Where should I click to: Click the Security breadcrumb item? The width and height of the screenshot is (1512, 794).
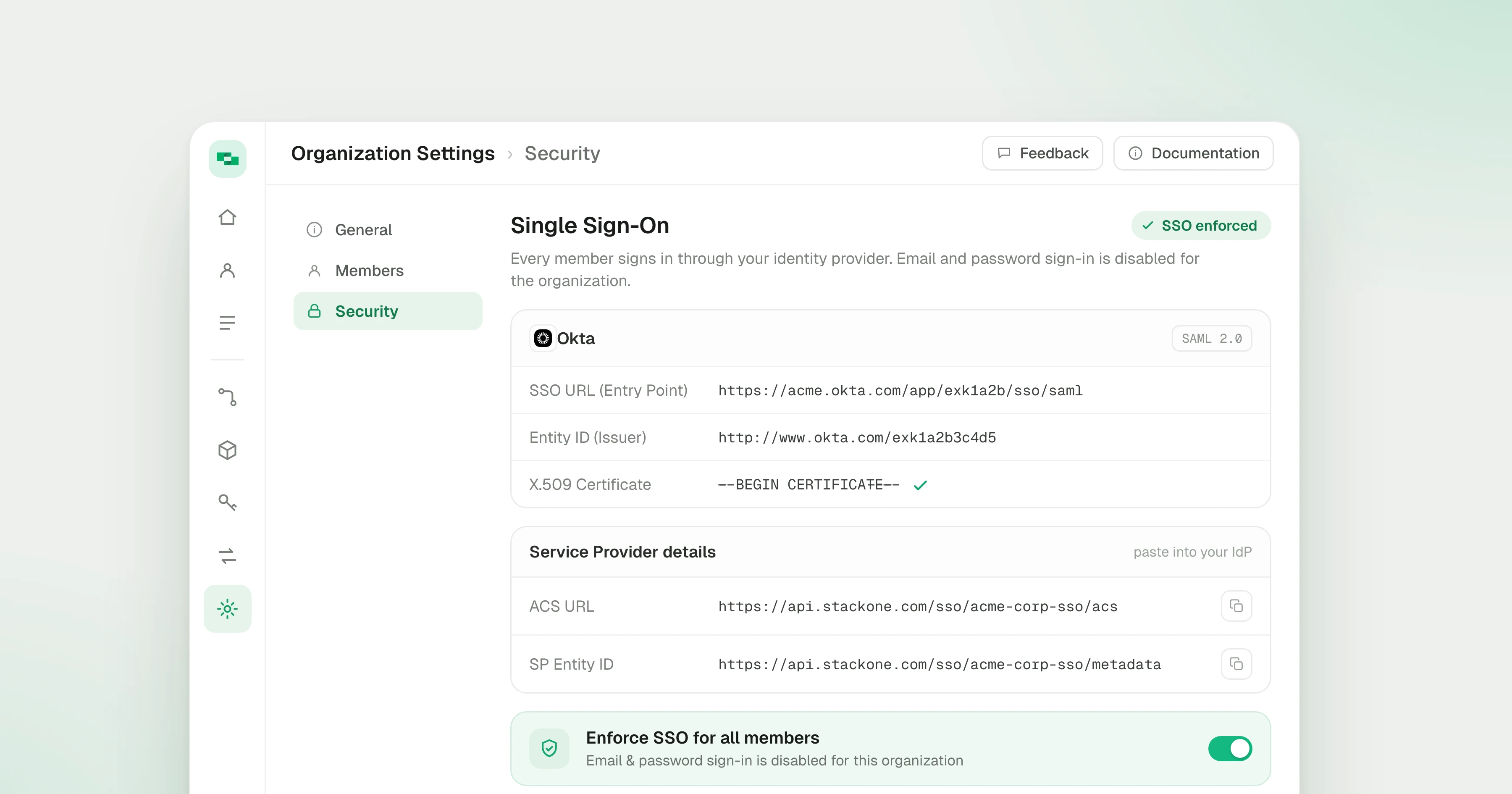(x=562, y=153)
